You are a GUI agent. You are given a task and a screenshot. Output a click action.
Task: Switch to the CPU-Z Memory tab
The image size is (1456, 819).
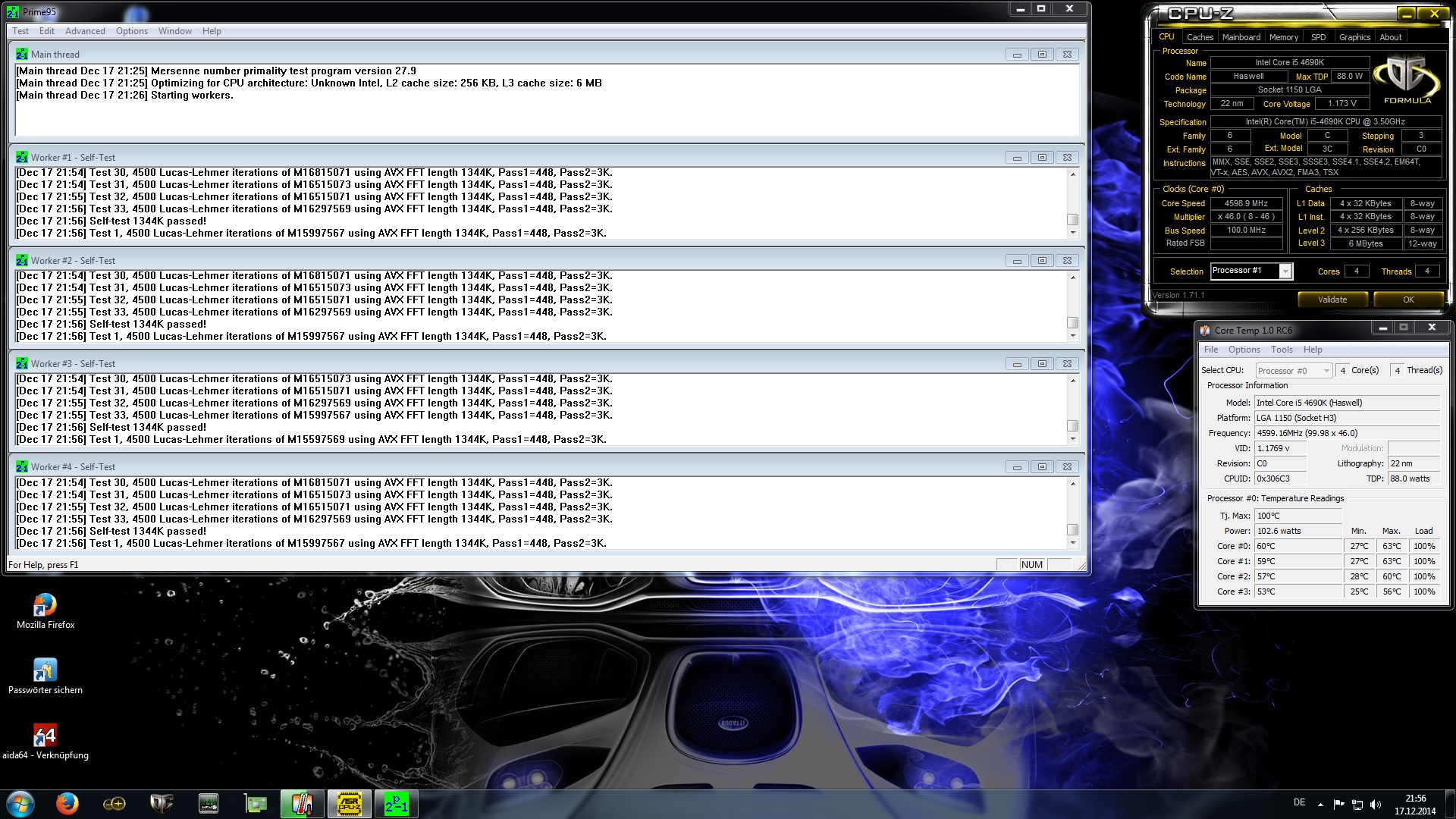point(1284,36)
